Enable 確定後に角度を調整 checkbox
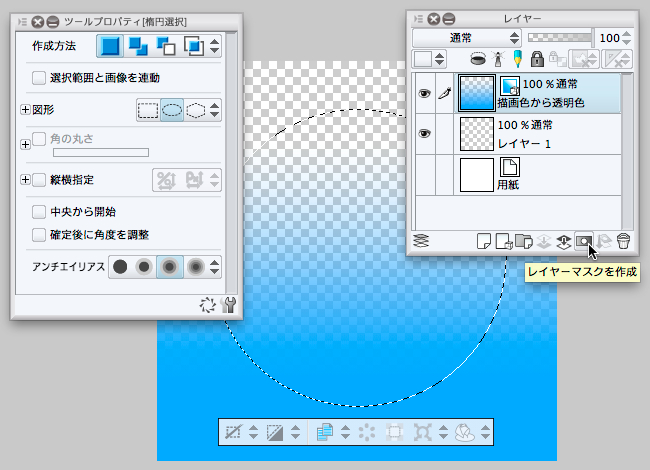 pyautogui.click(x=39, y=235)
